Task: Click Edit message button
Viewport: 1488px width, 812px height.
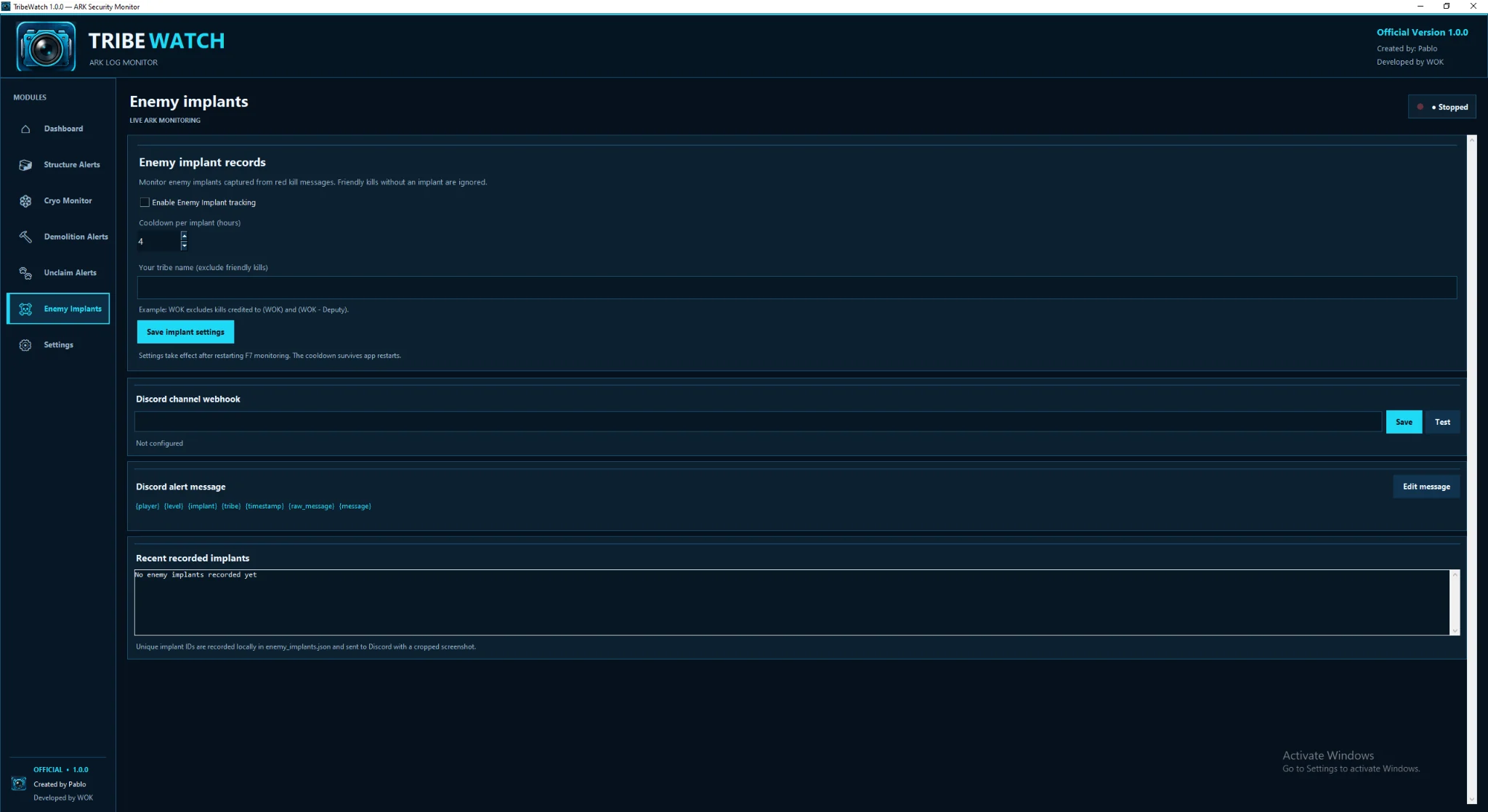Action: pos(1426,487)
